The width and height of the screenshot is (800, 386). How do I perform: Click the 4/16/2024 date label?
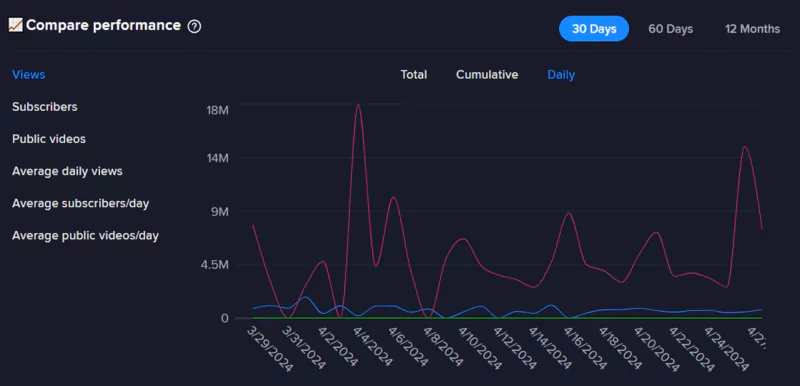tap(586, 348)
